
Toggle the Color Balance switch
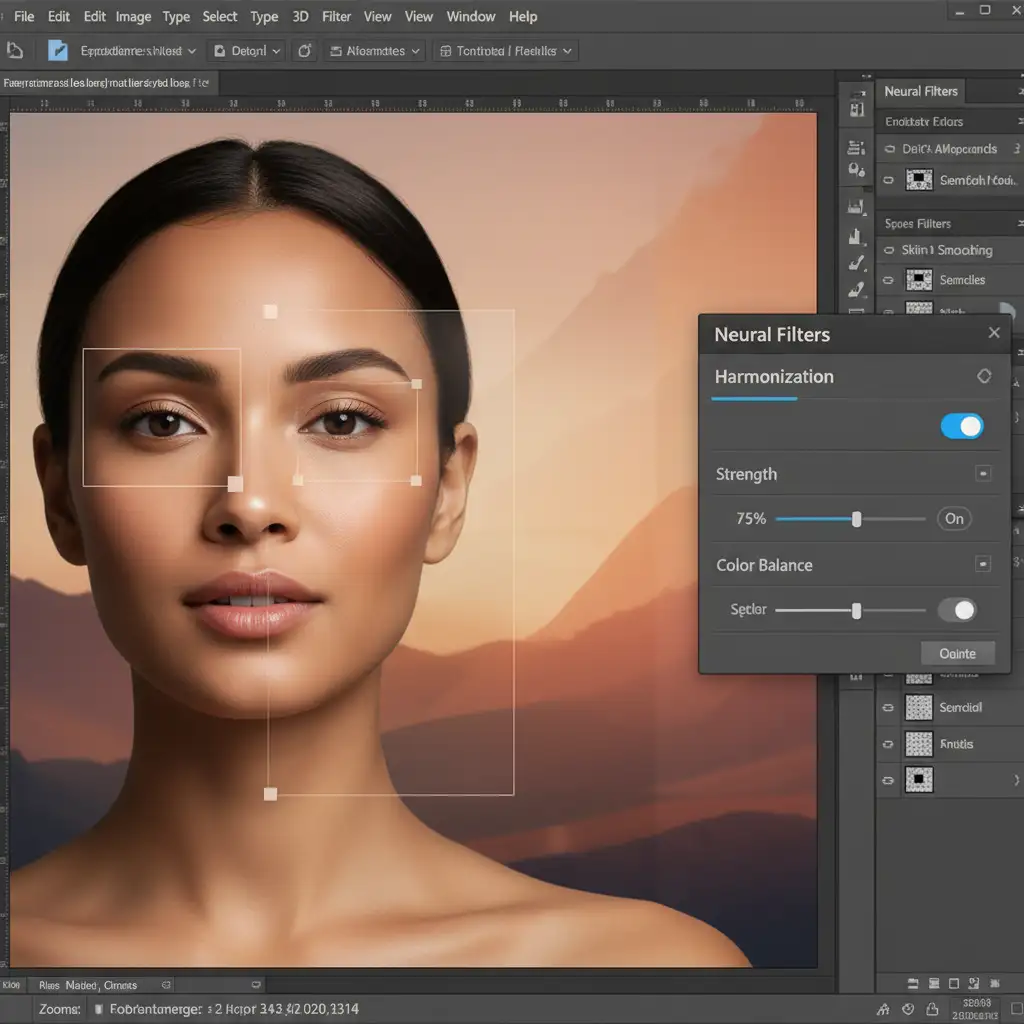coord(957,610)
